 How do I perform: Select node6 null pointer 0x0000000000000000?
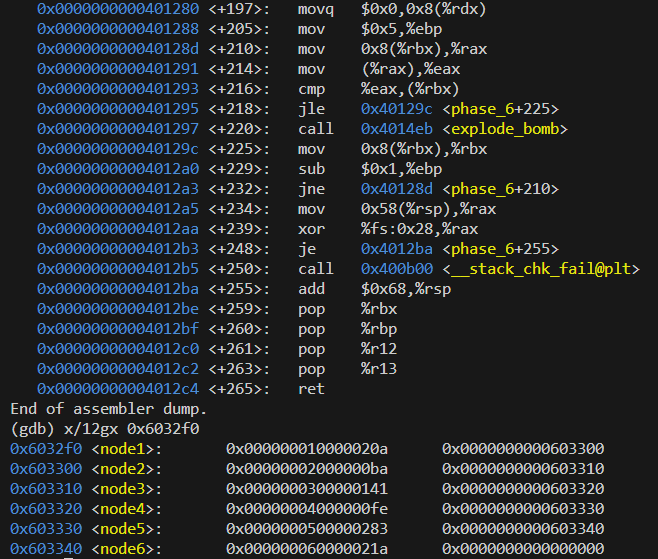pos(523,549)
